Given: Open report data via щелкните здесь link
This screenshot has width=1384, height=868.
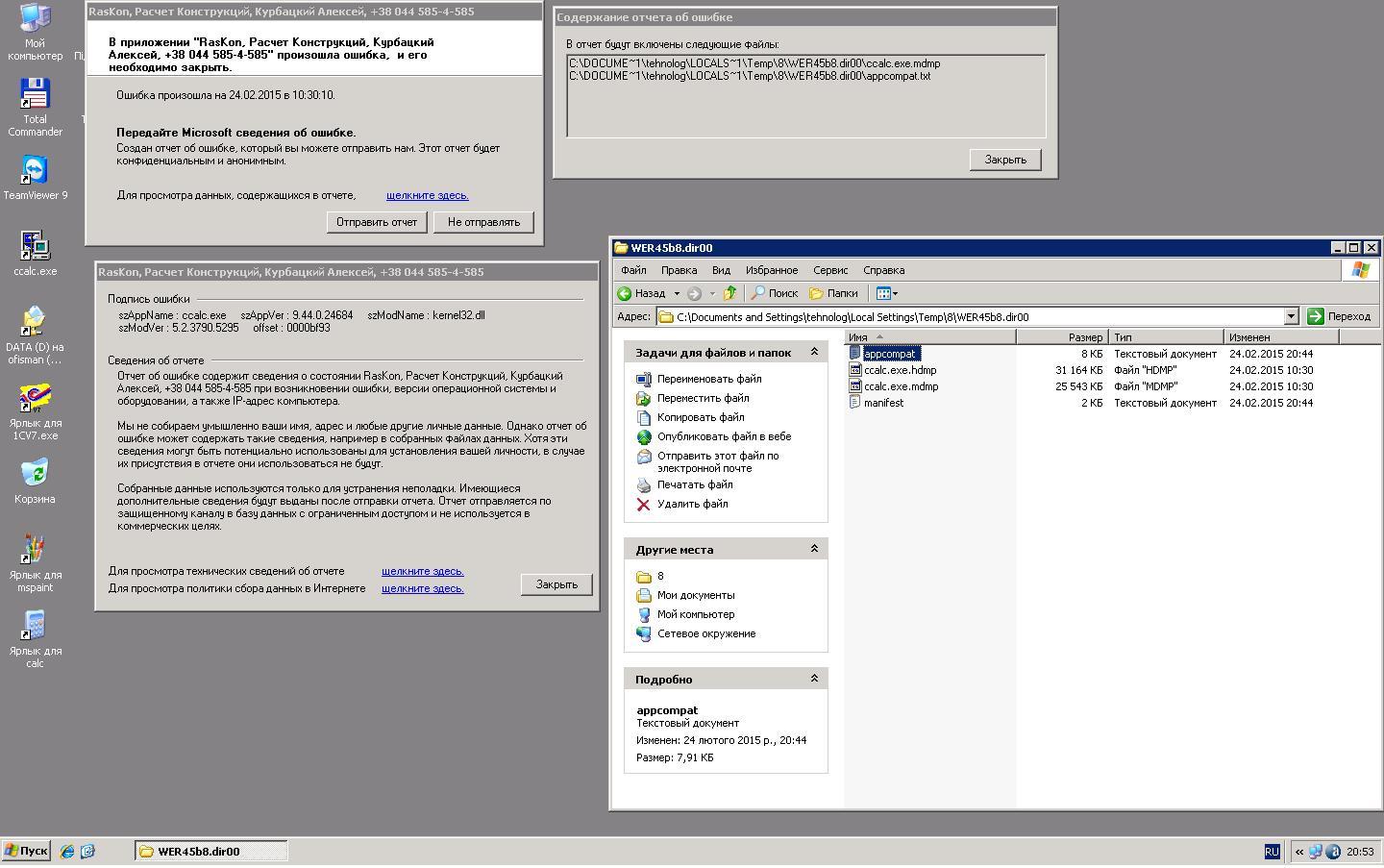Looking at the screenshot, I should pos(428,195).
